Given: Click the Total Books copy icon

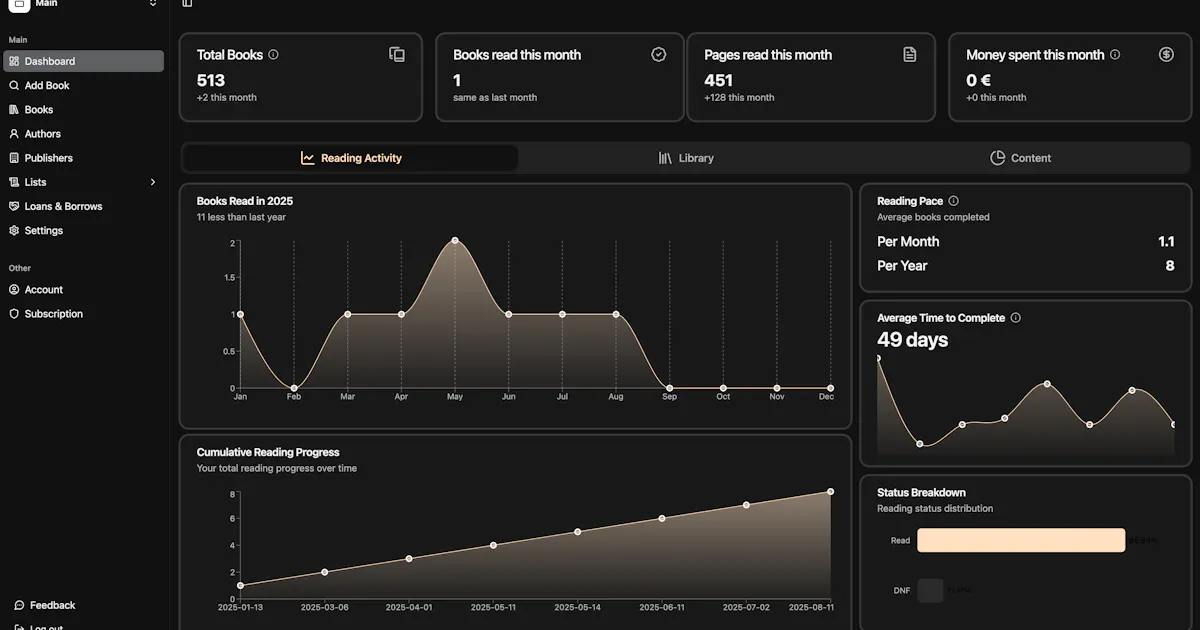Looking at the screenshot, I should pyautogui.click(x=397, y=55).
